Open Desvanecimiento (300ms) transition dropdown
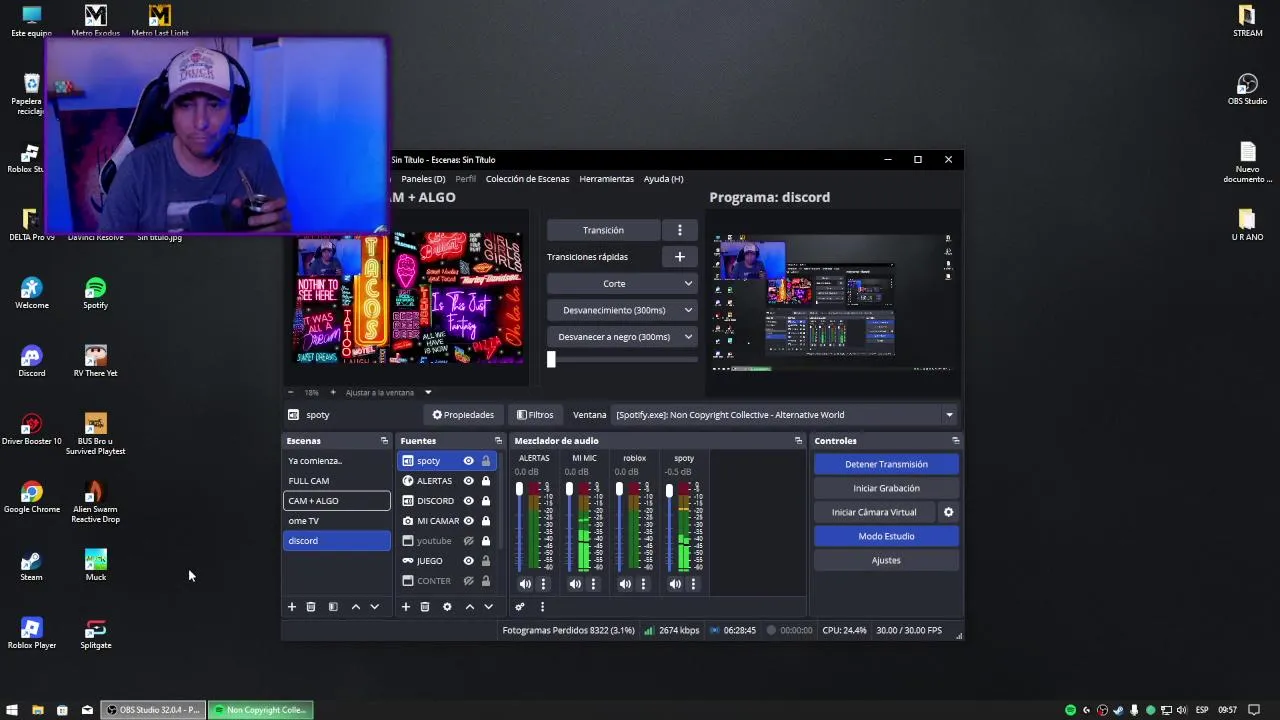The height and width of the screenshot is (720, 1280). (x=621, y=310)
